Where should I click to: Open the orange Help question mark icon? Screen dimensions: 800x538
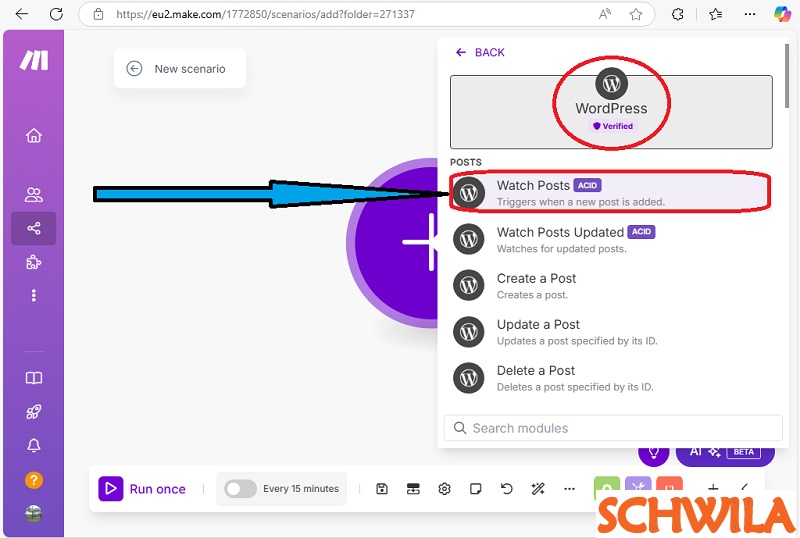click(x=34, y=480)
